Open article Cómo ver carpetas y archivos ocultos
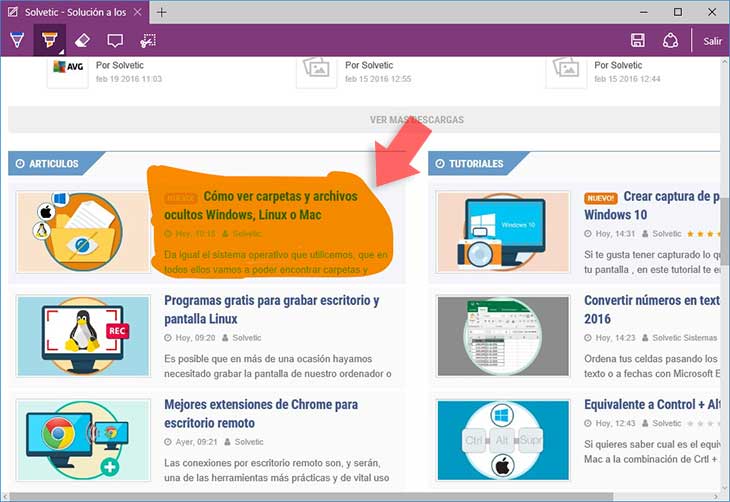730x502 pixels. coord(261,205)
